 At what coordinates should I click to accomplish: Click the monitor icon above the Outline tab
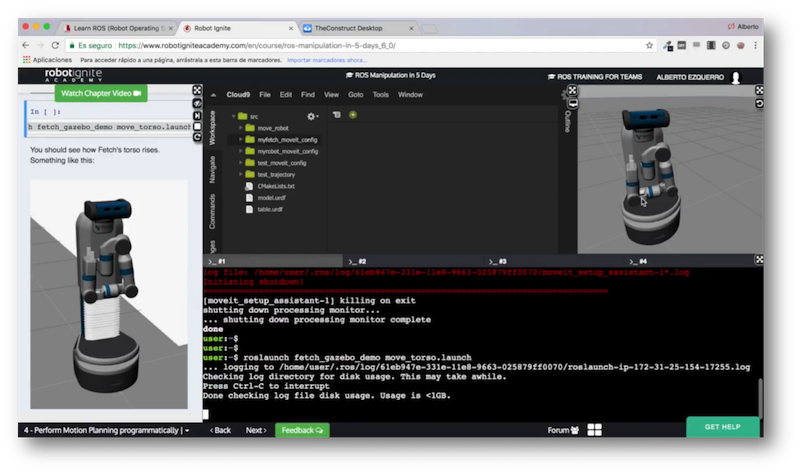pos(572,104)
